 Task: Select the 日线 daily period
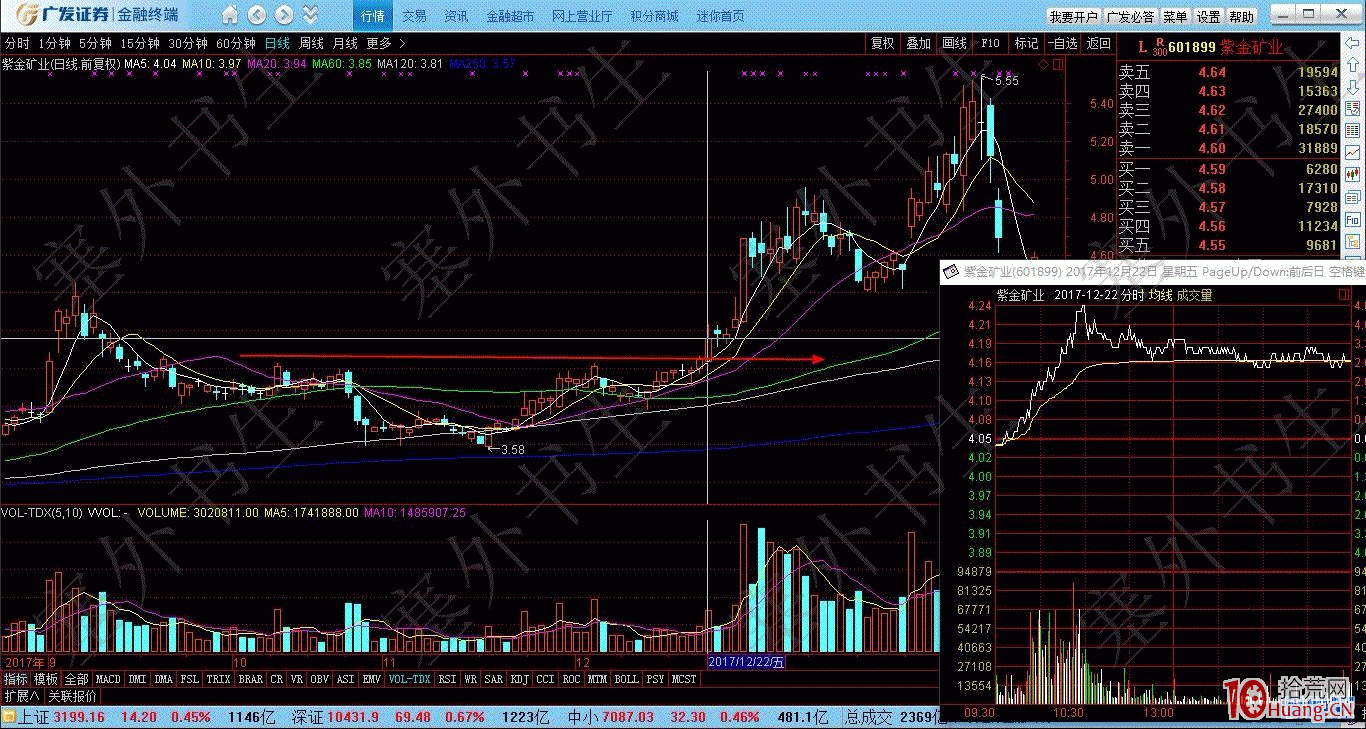(x=277, y=44)
